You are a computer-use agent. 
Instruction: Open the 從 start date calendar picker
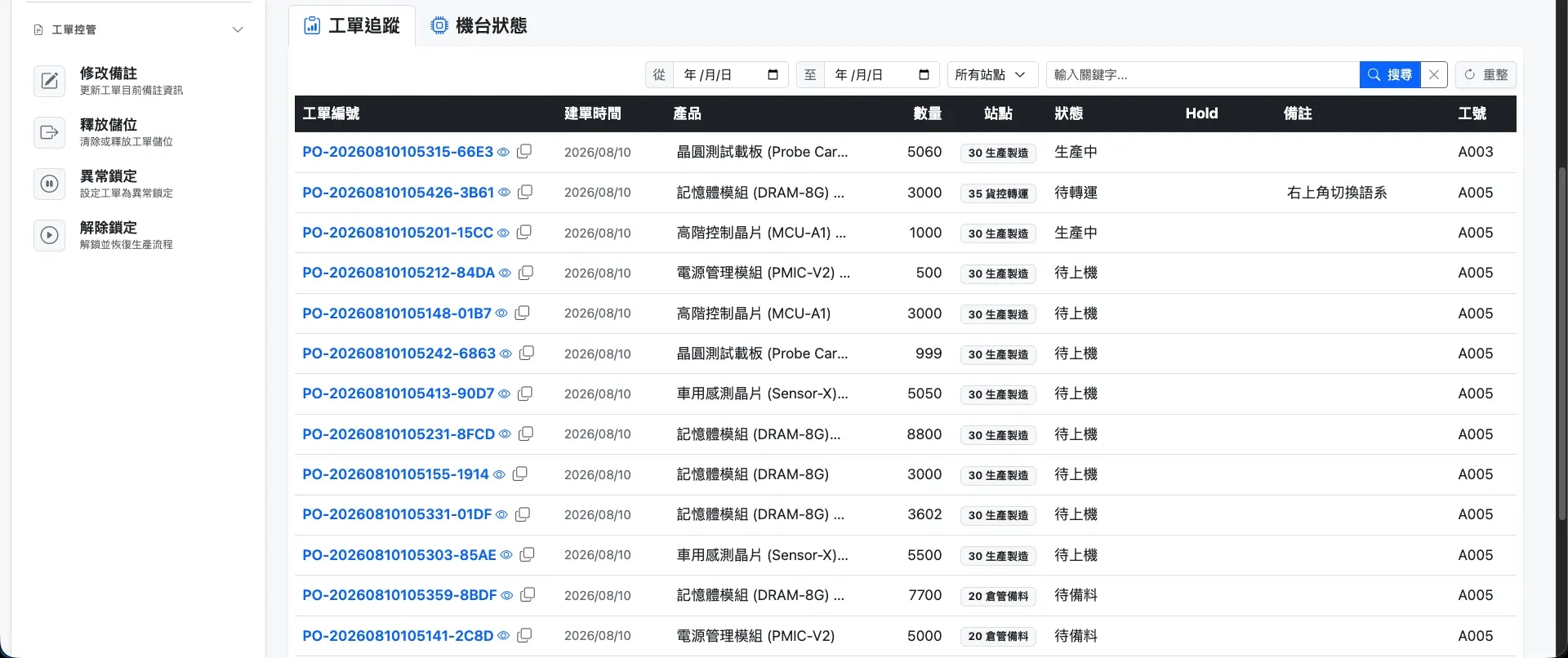[773, 75]
